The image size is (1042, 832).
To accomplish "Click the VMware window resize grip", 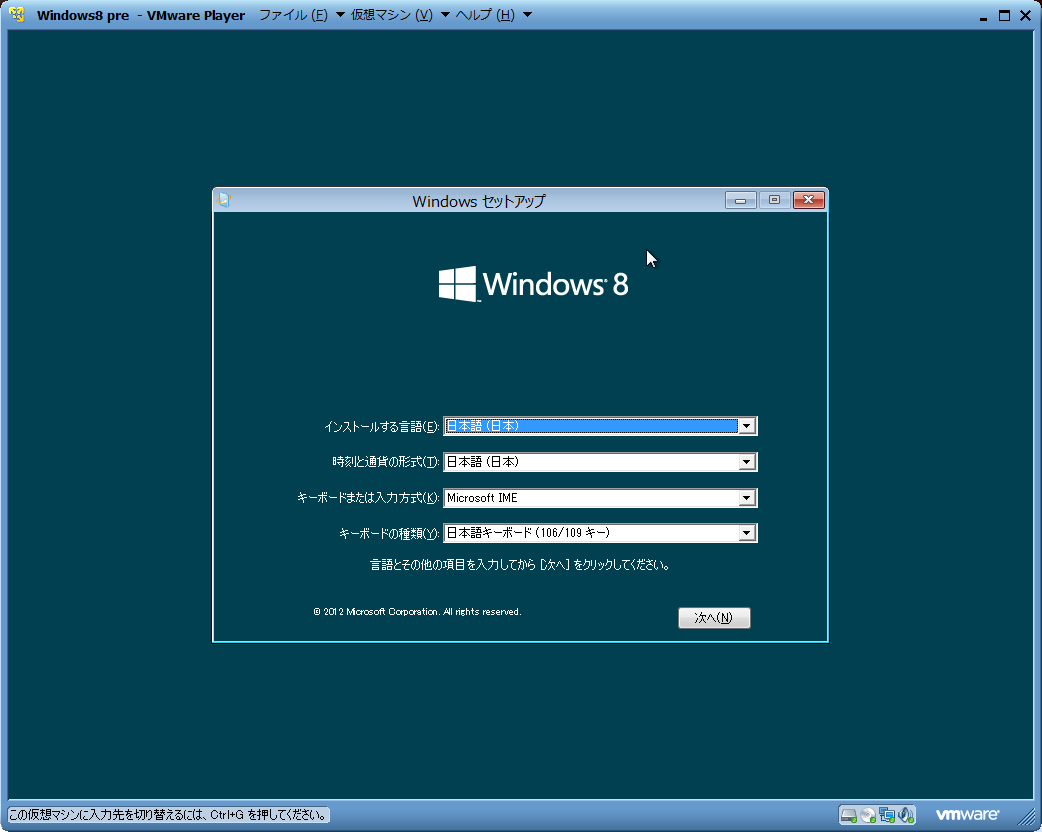I will pyautogui.click(x=1027, y=817).
